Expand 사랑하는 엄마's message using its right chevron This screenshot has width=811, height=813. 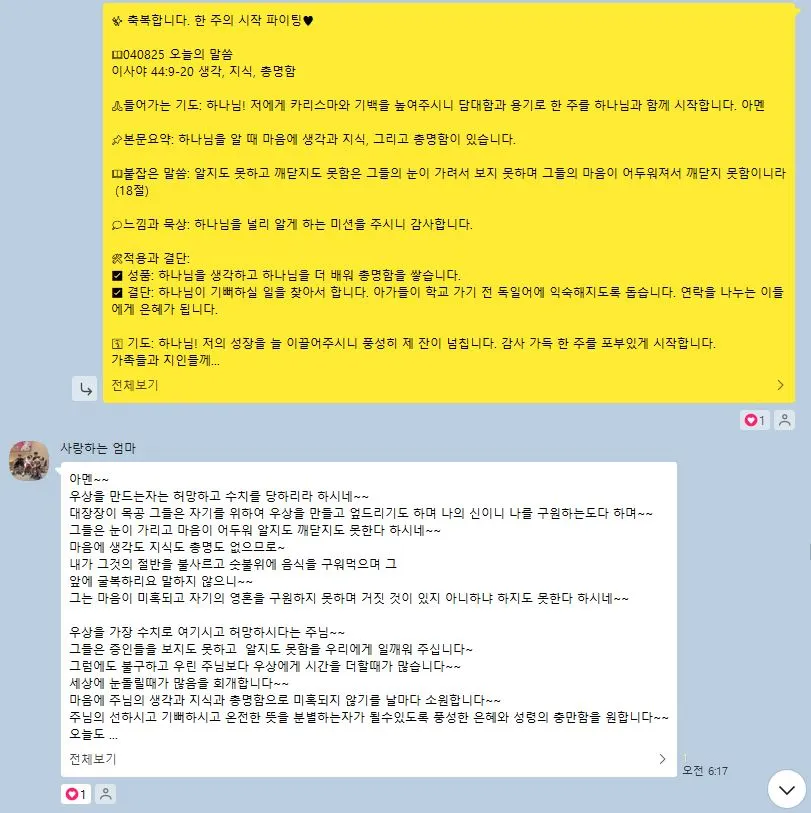click(662, 759)
